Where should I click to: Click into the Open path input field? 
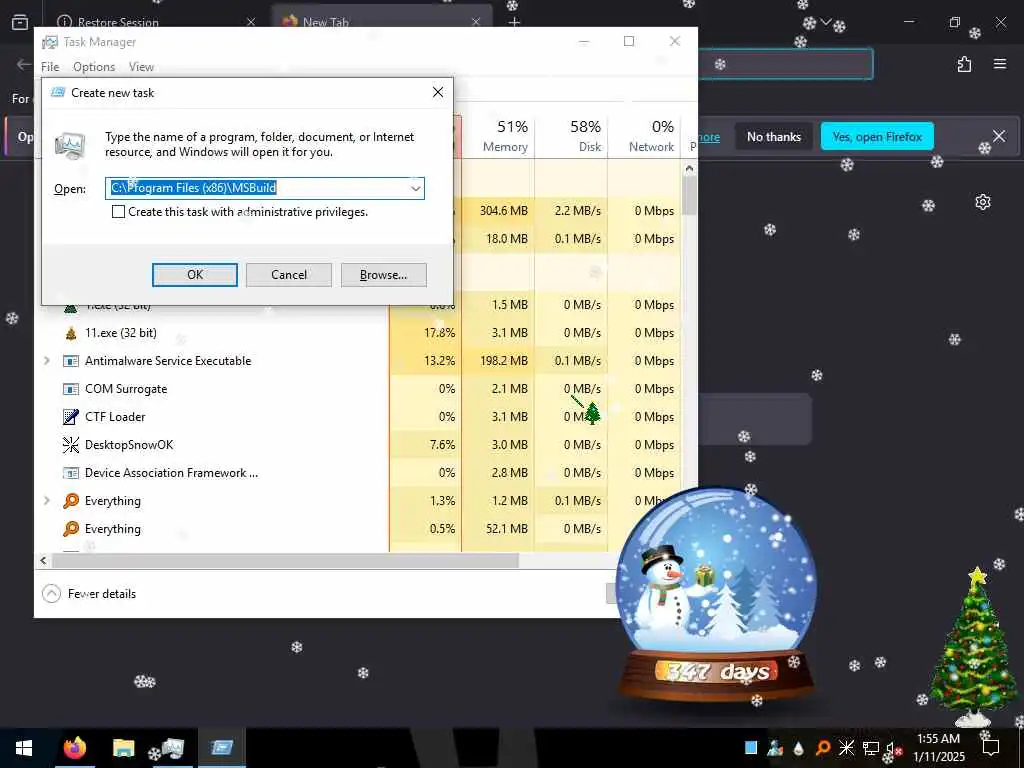[x=257, y=189]
